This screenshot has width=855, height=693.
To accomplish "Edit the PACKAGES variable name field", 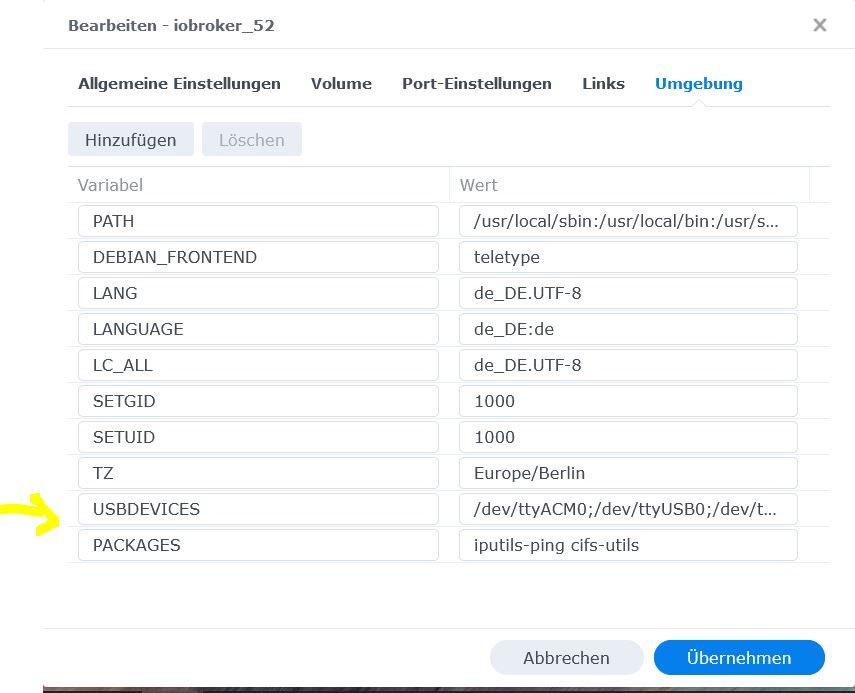I will click(258, 545).
